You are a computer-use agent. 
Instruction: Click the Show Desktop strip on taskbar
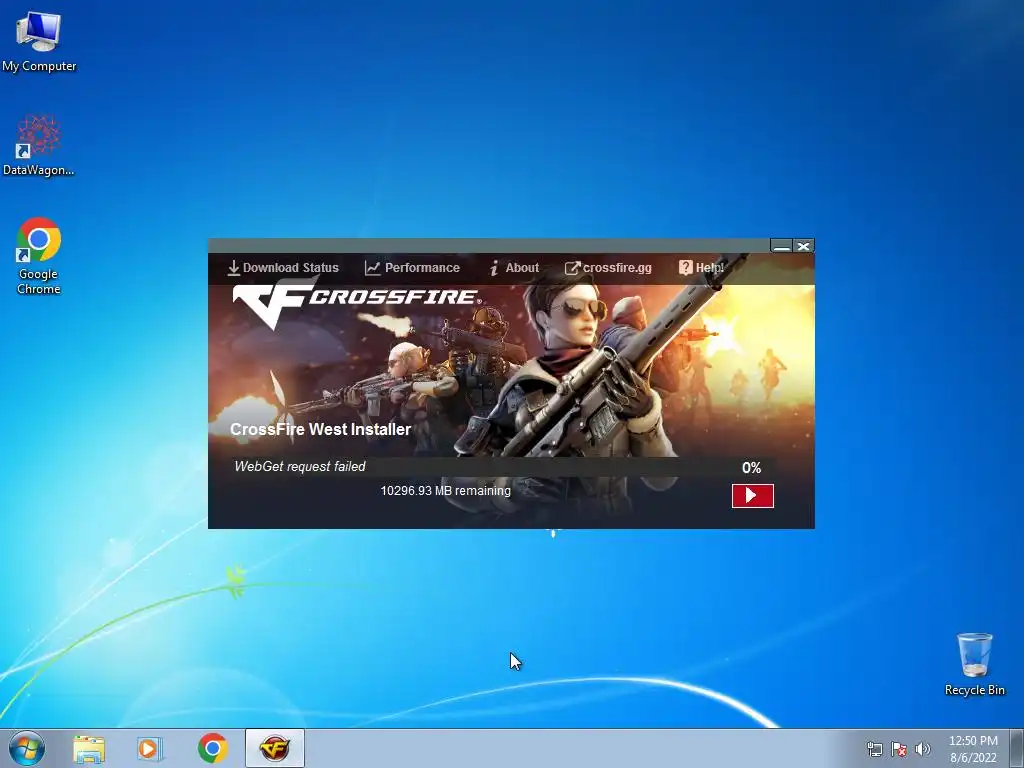[x=1017, y=748]
